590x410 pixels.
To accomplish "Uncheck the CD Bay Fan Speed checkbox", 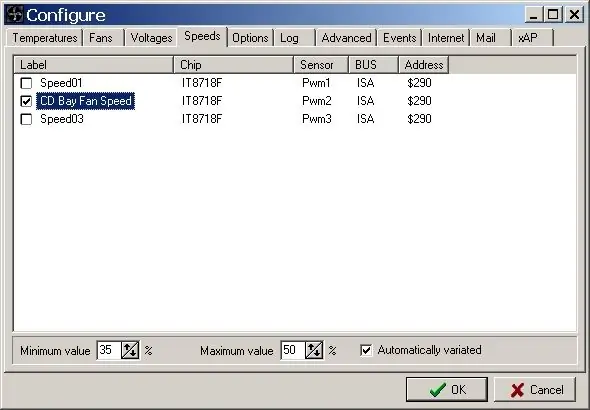I will (26, 101).
